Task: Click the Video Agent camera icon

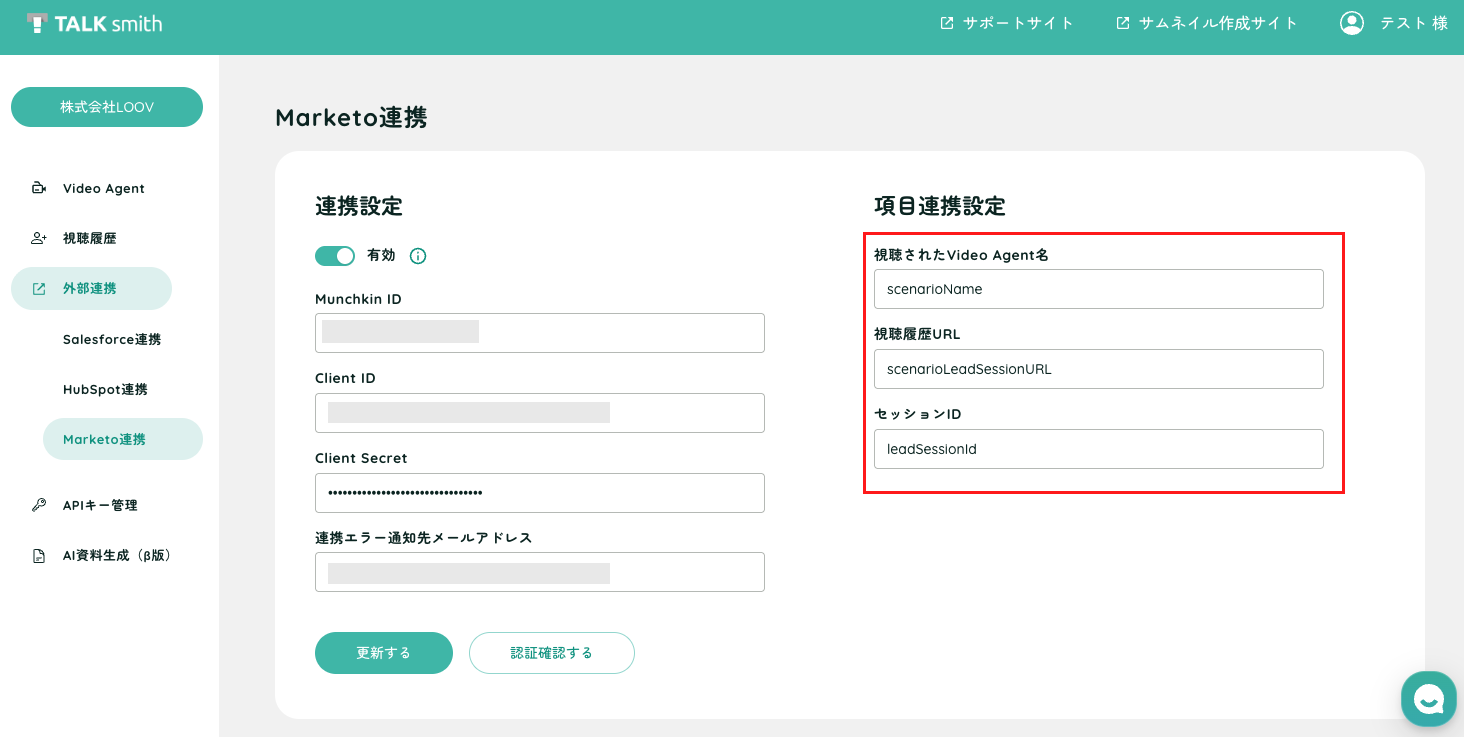Action: (39, 188)
